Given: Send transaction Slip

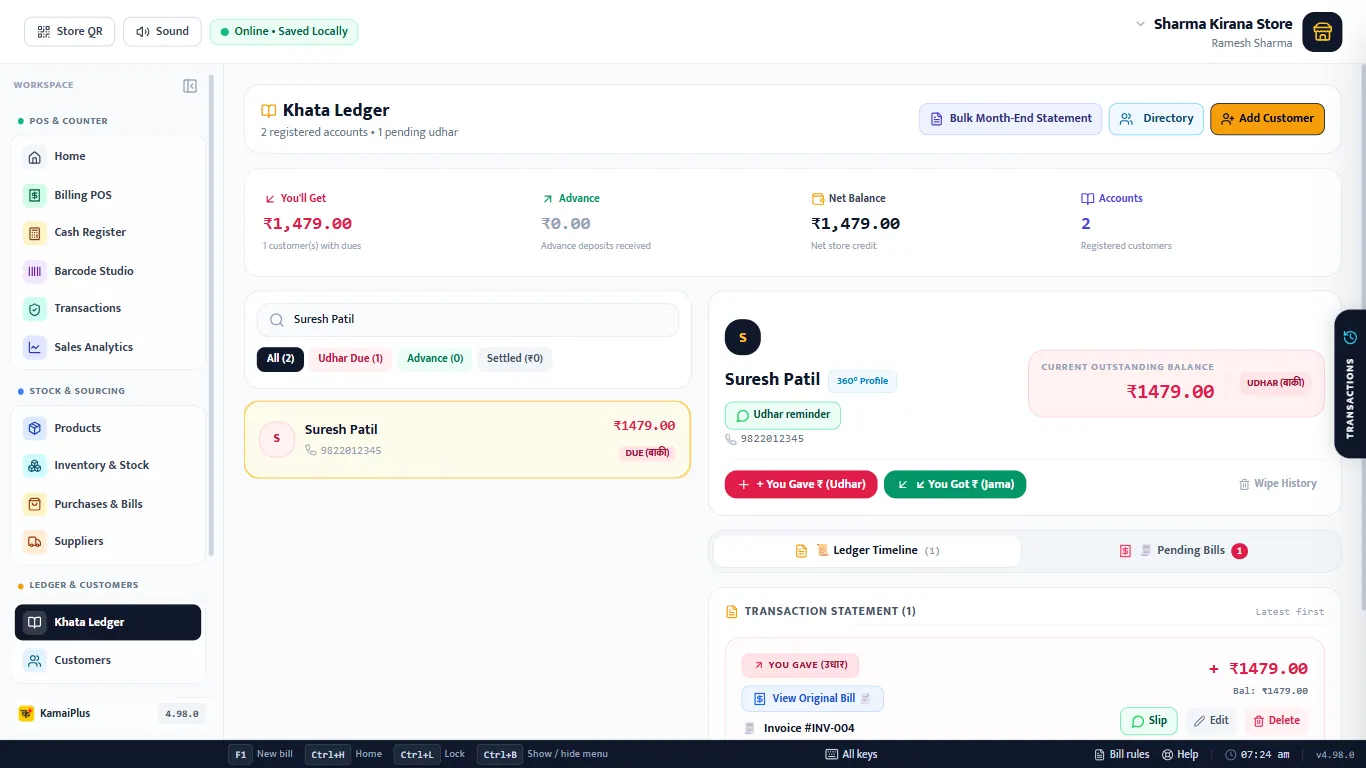Looking at the screenshot, I should tap(1150, 721).
